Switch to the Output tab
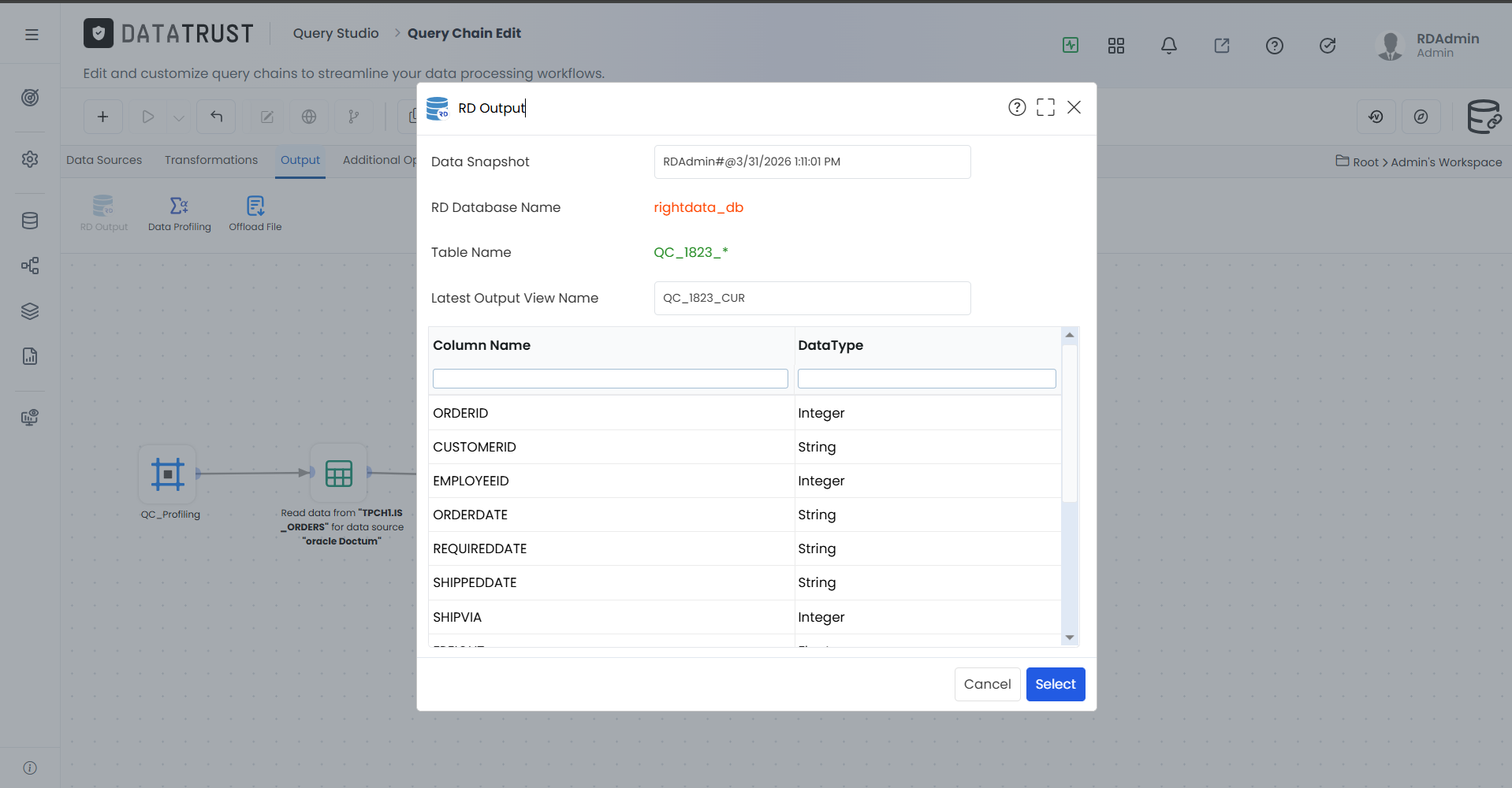 tap(300, 160)
